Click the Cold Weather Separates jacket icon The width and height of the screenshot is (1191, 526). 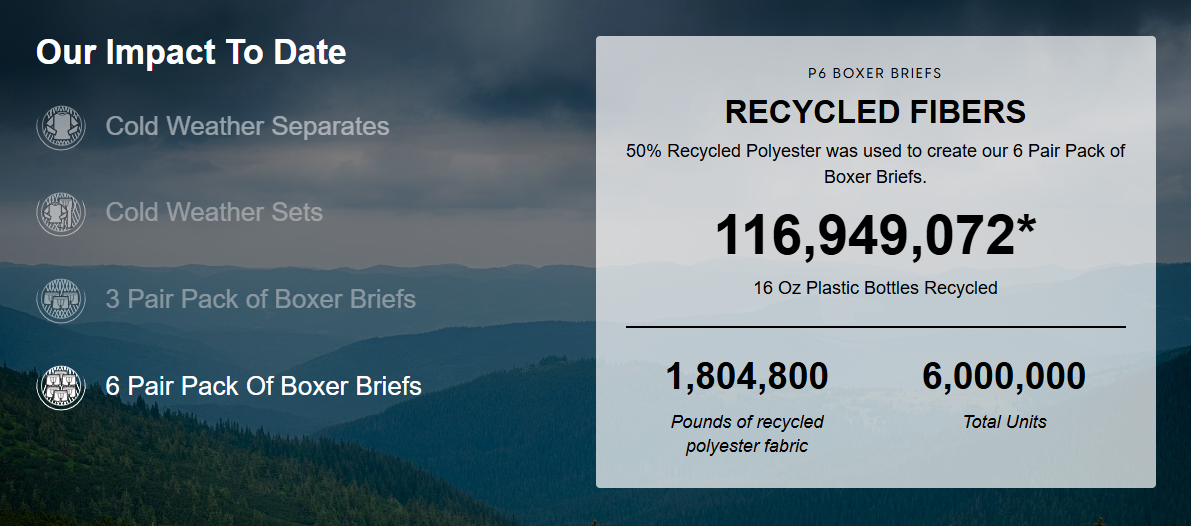tap(61, 126)
